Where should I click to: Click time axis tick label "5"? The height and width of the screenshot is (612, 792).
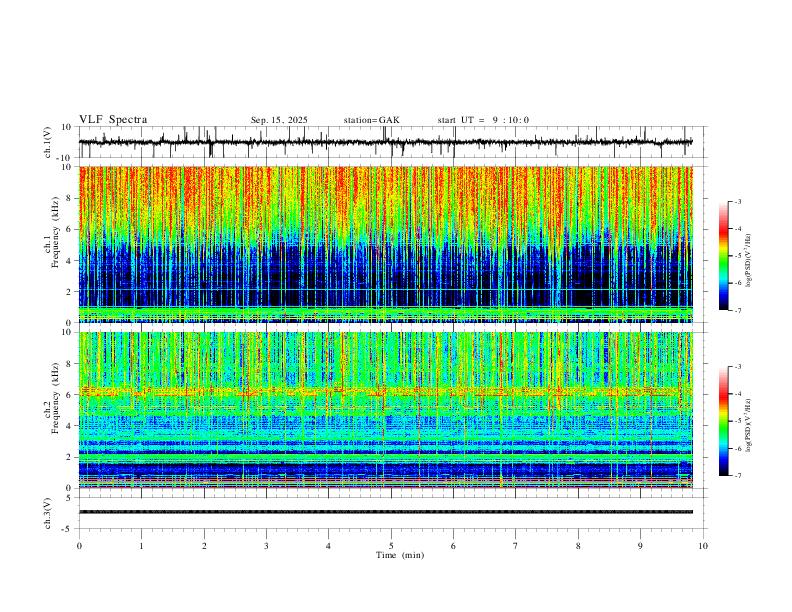[x=391, y=546]
